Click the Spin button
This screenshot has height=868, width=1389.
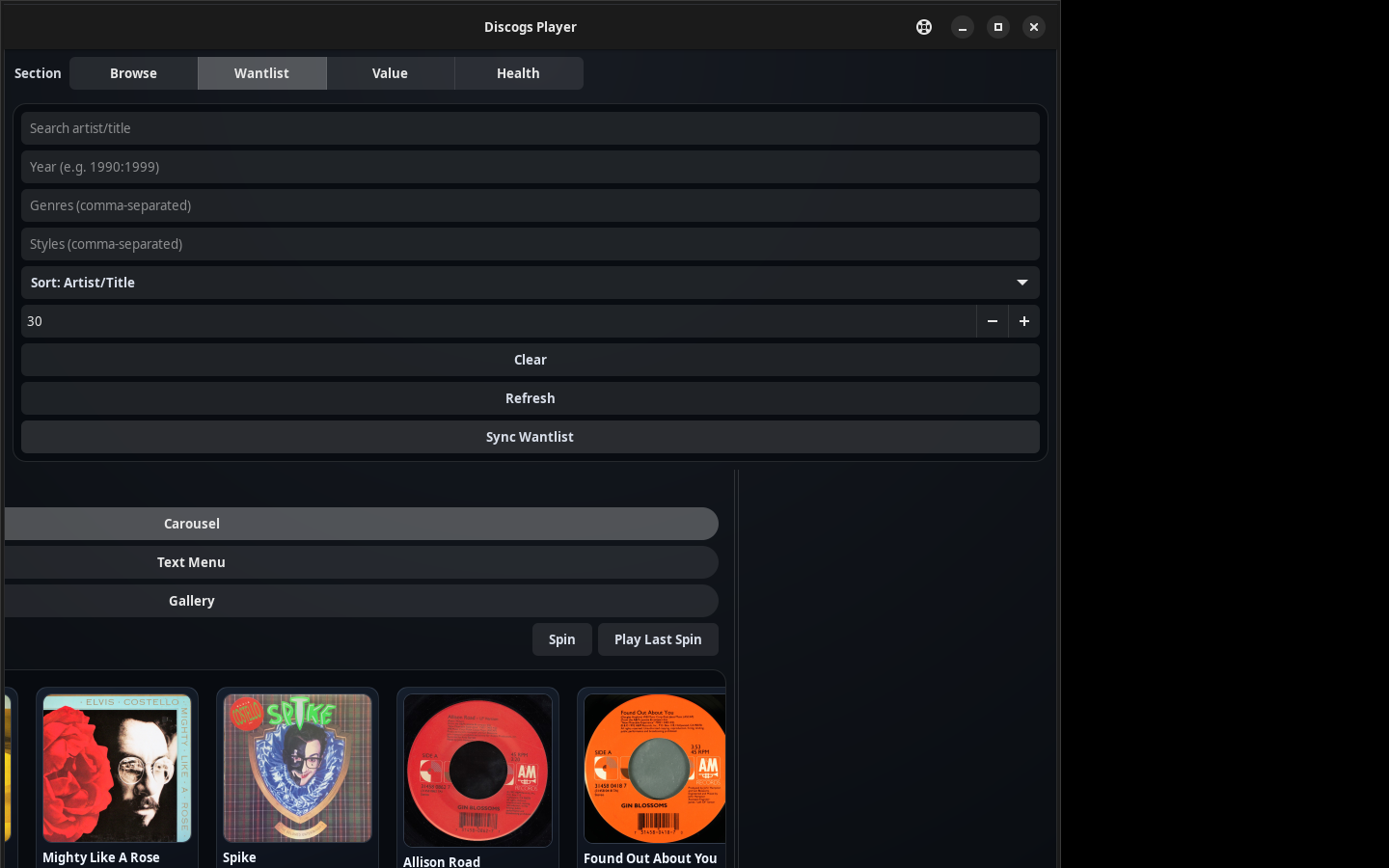click(x=562, y=639)
